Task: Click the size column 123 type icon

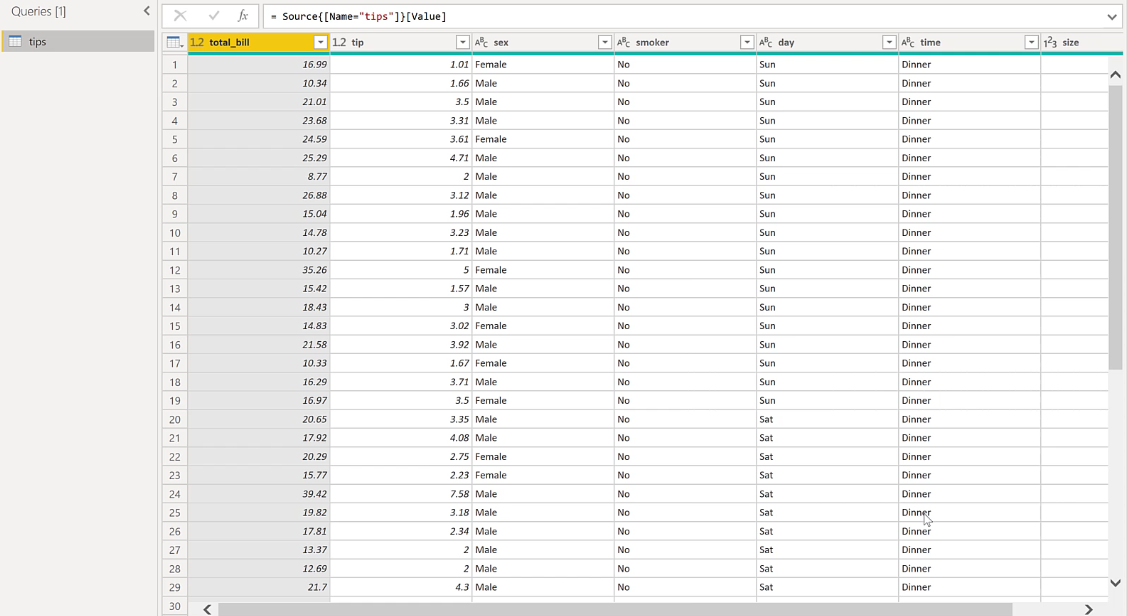Action: click(1050, 42)
